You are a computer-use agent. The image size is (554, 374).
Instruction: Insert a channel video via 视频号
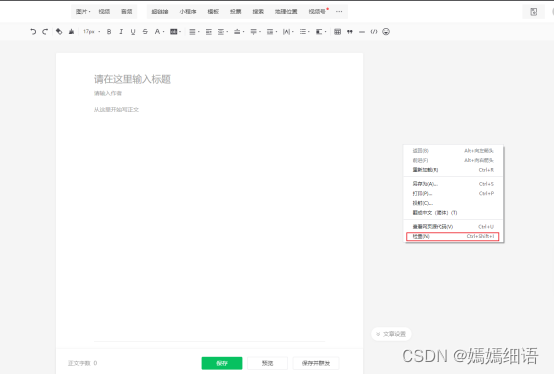tap(318, 12)
